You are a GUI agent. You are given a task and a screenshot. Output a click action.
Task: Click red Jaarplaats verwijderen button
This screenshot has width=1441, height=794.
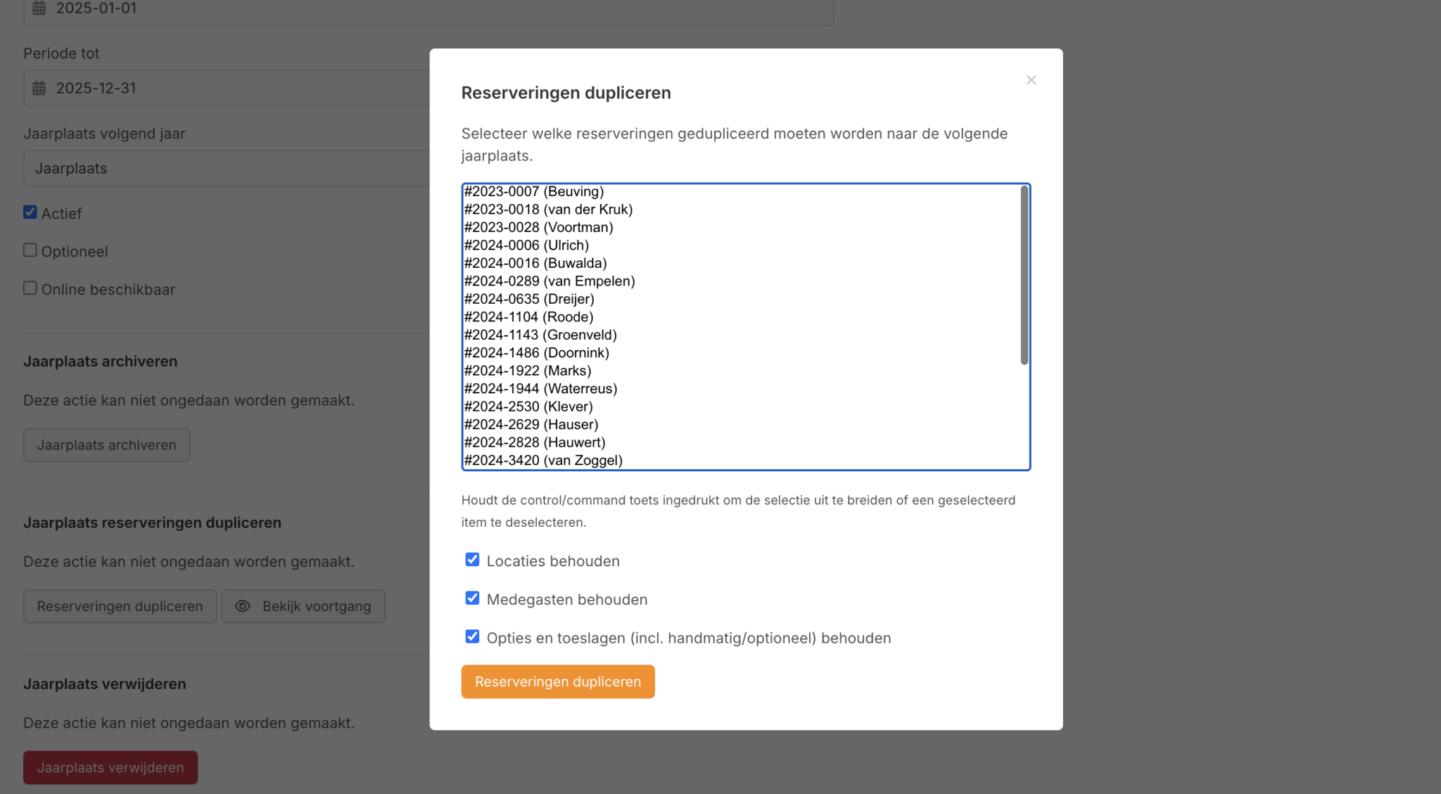click(110, 768)
